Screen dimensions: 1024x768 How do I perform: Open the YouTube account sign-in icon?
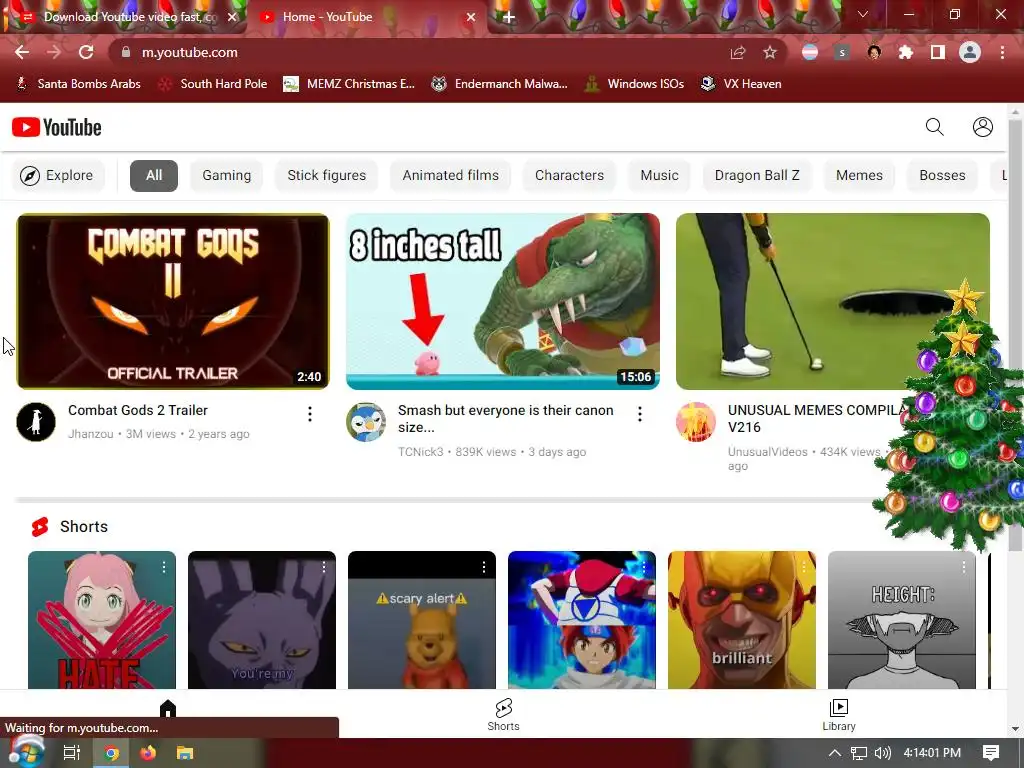coord(982,127)
